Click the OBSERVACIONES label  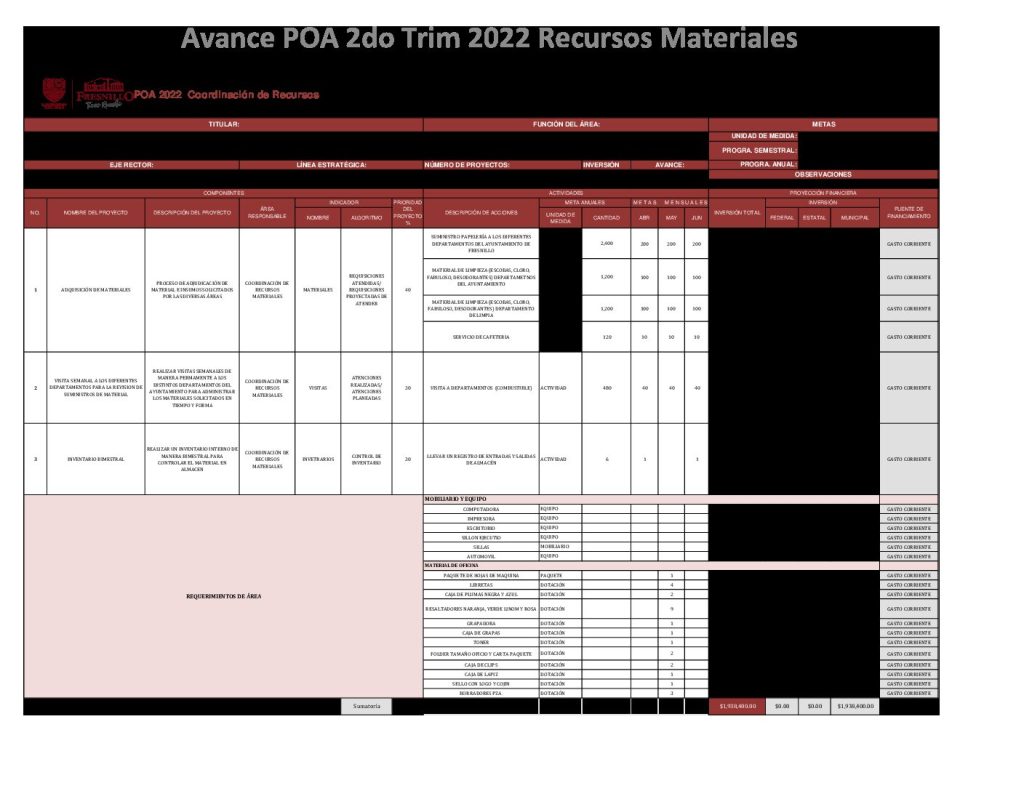coord(823,174)
